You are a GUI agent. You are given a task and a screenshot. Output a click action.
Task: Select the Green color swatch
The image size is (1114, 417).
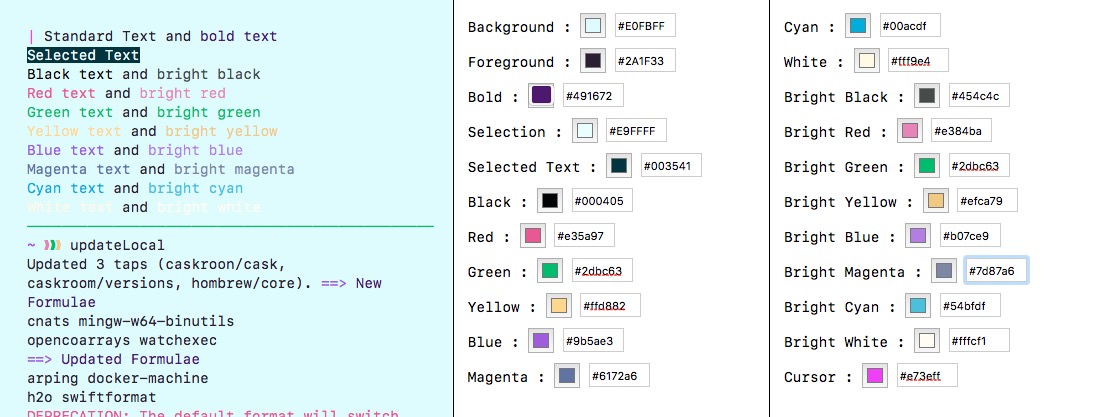(550, 271)
